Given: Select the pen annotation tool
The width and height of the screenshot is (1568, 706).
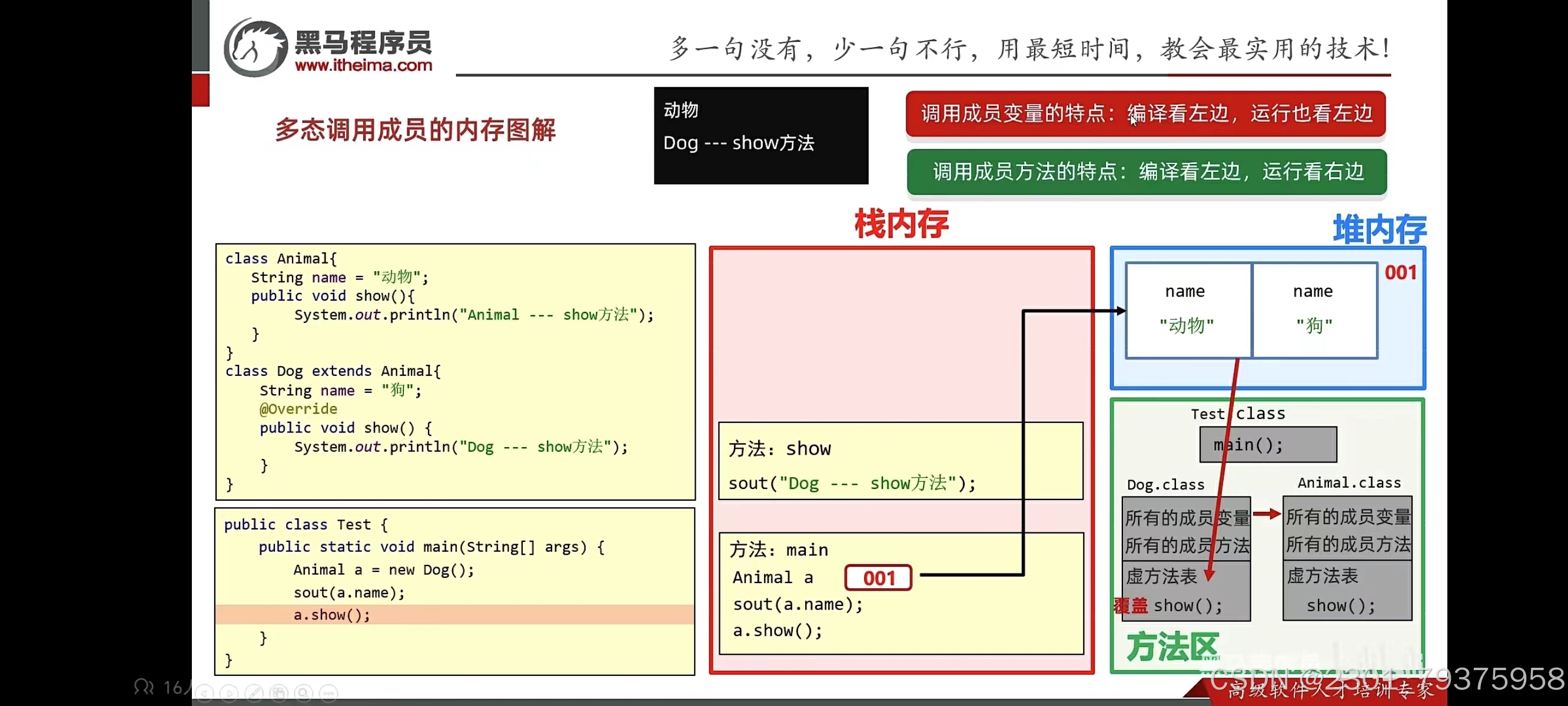Looking at the screenshot, I should tap(254, 694).
